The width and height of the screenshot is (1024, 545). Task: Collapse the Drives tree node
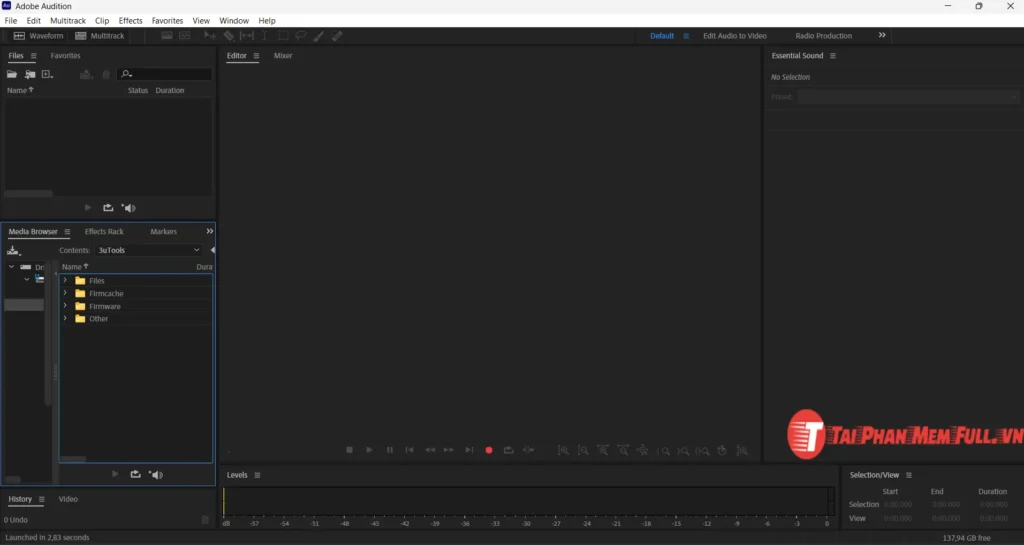(11, 267)
